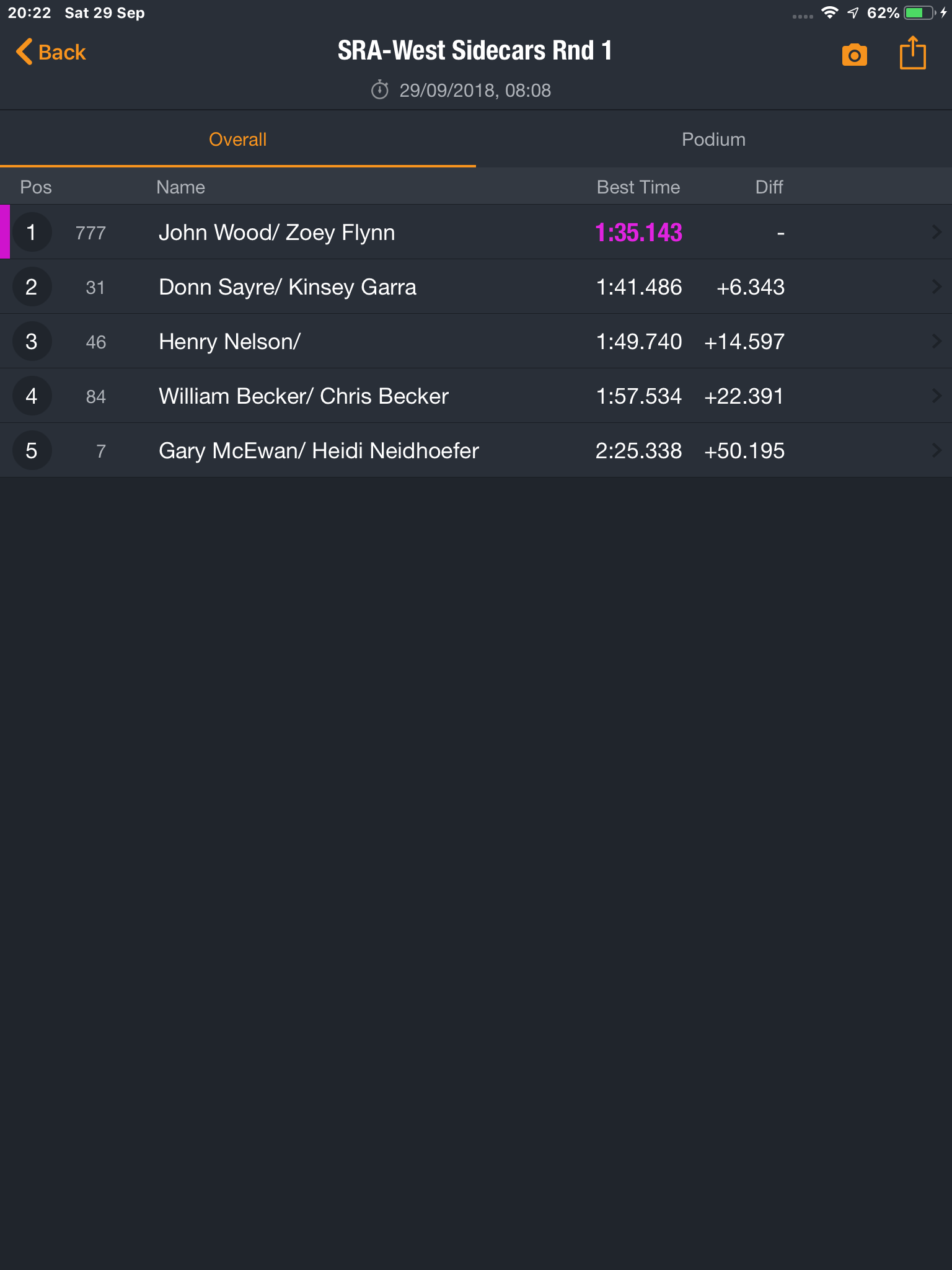Open the share export icon
Viewport: 952px width, 1270px height.
(x=912, y=53)
